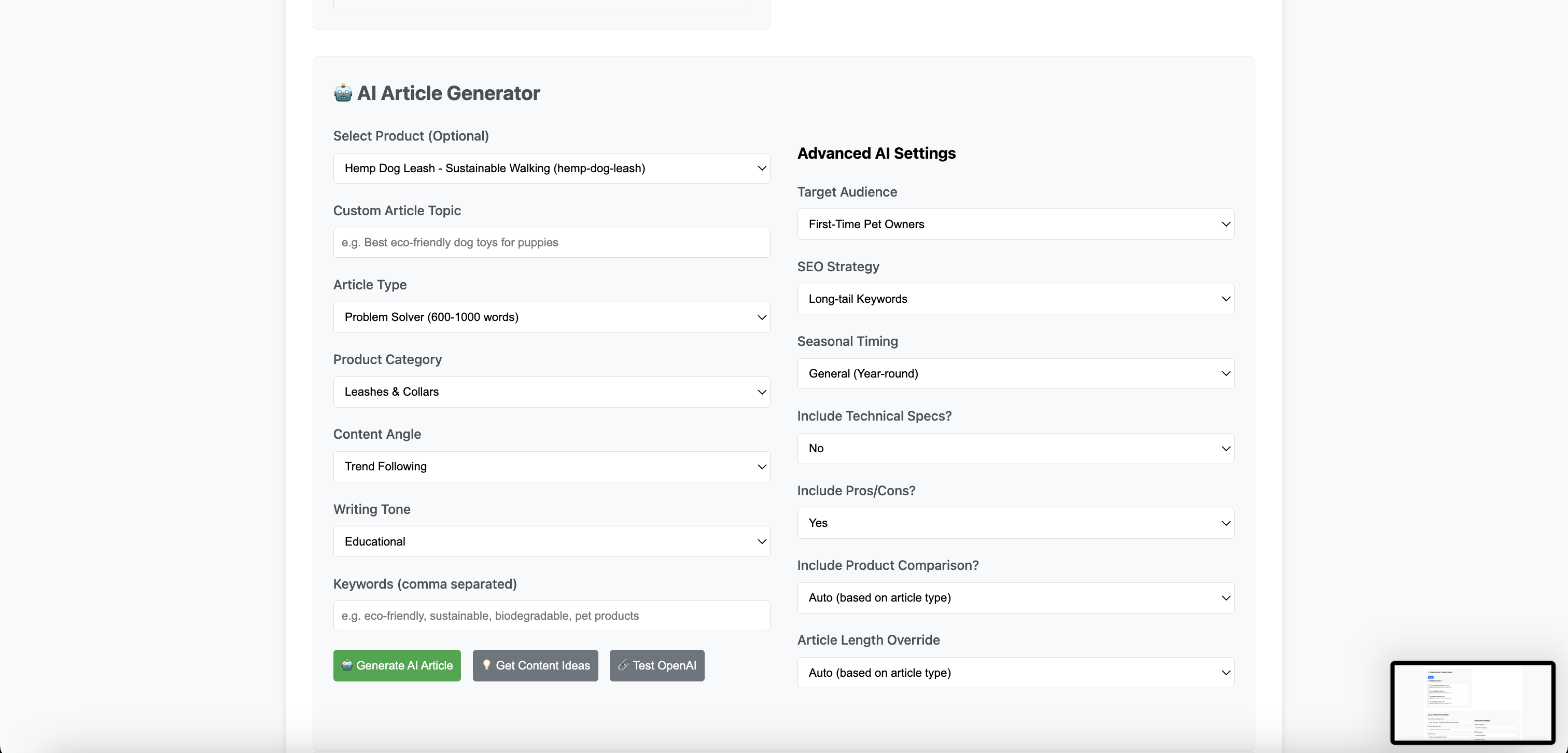Viewport: 1568px width, 753px height.
Task: Open the Seasonal Timing dropdown
Action: coord(1015,374)
